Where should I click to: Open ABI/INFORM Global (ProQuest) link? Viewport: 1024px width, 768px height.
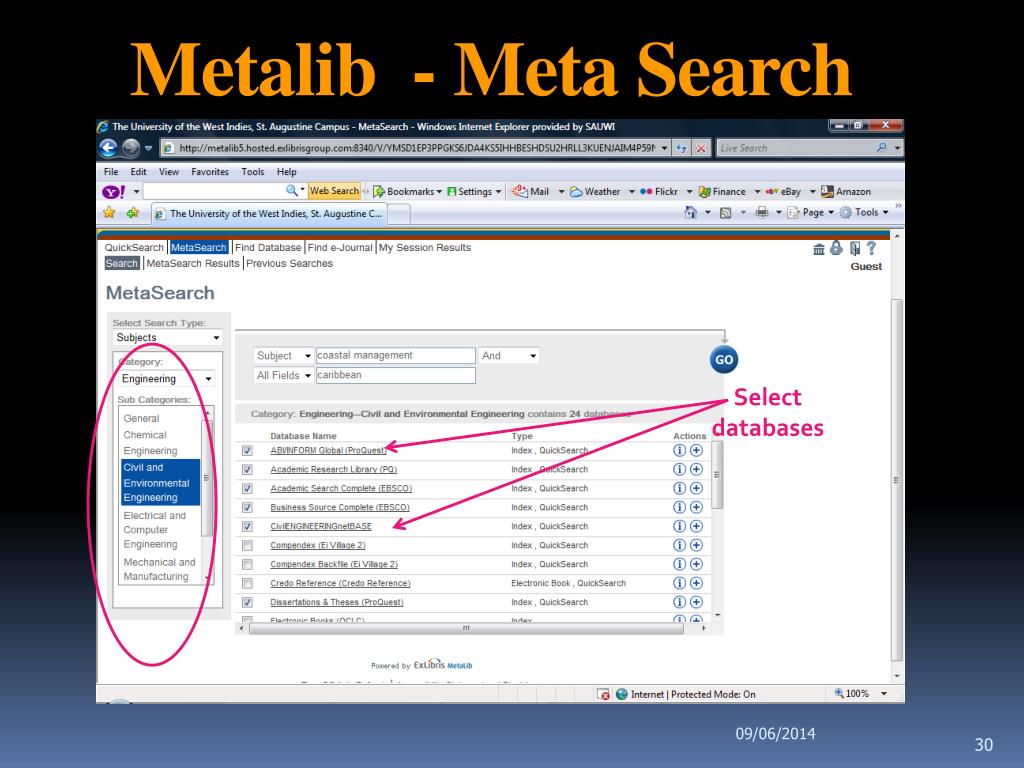pyautogui.click(x=328, y=450)
